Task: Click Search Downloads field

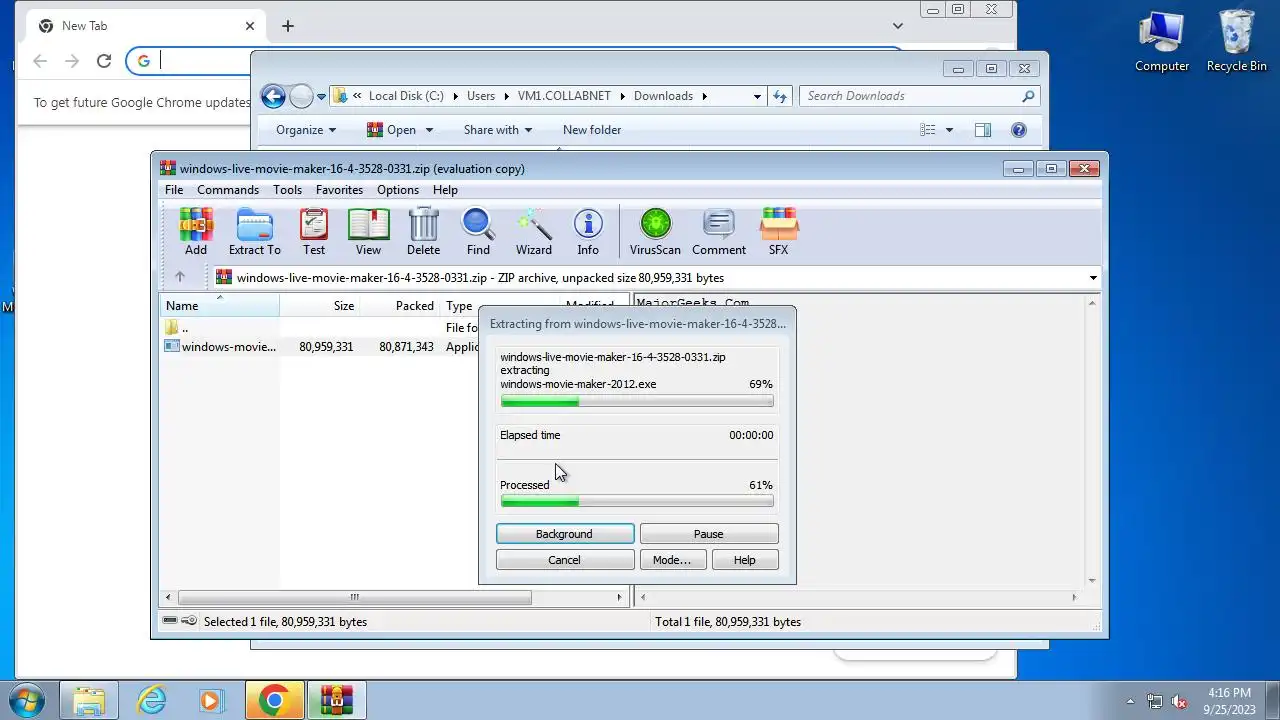Action: click(919, 96)
